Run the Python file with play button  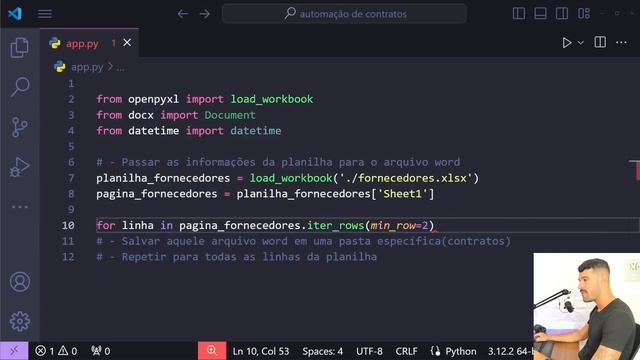(567, 42)
